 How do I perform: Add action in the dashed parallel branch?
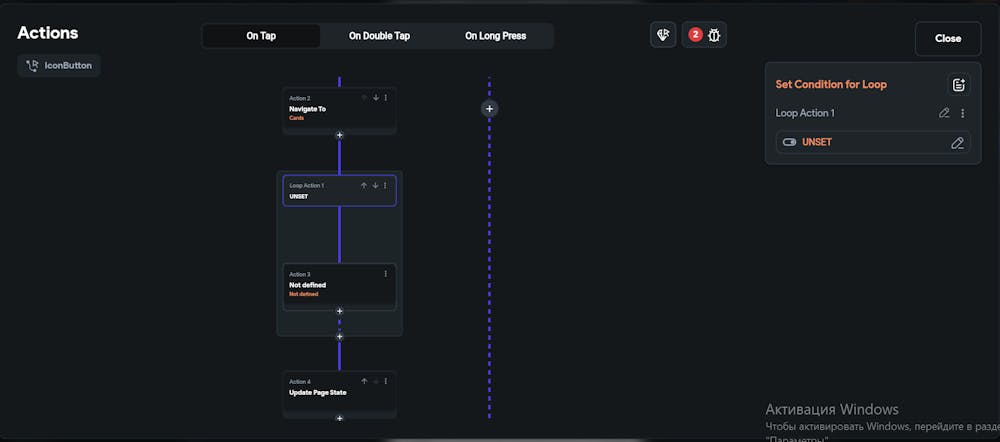pyautogui.click(x=489, y=108)
